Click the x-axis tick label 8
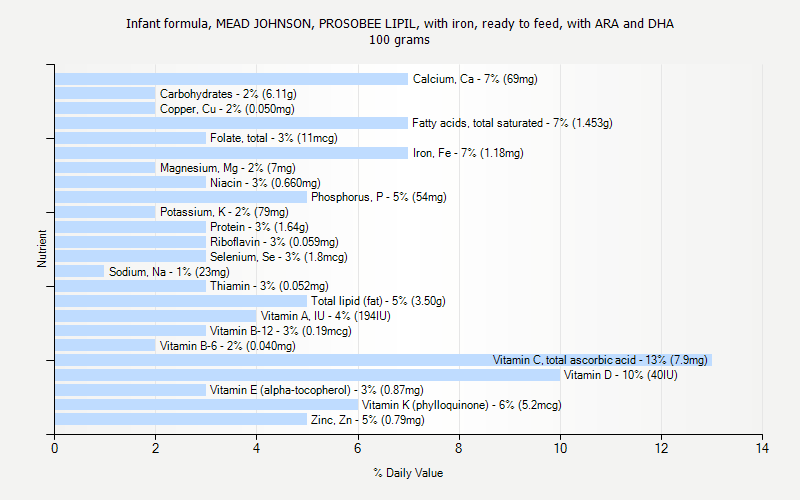This screenshot has width=800, height=500. pos(459,449)
